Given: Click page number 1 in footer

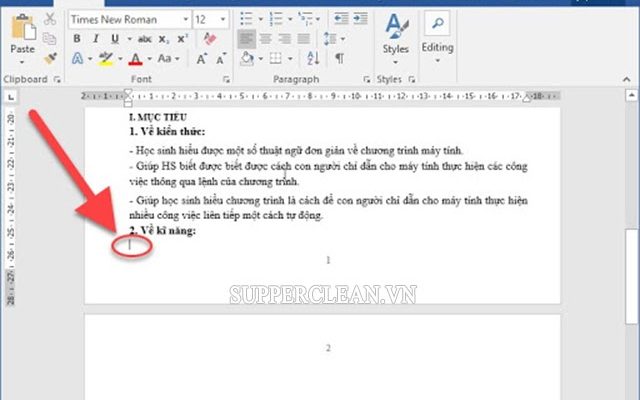Looking at the screenshot, I should tap(328, 260).
